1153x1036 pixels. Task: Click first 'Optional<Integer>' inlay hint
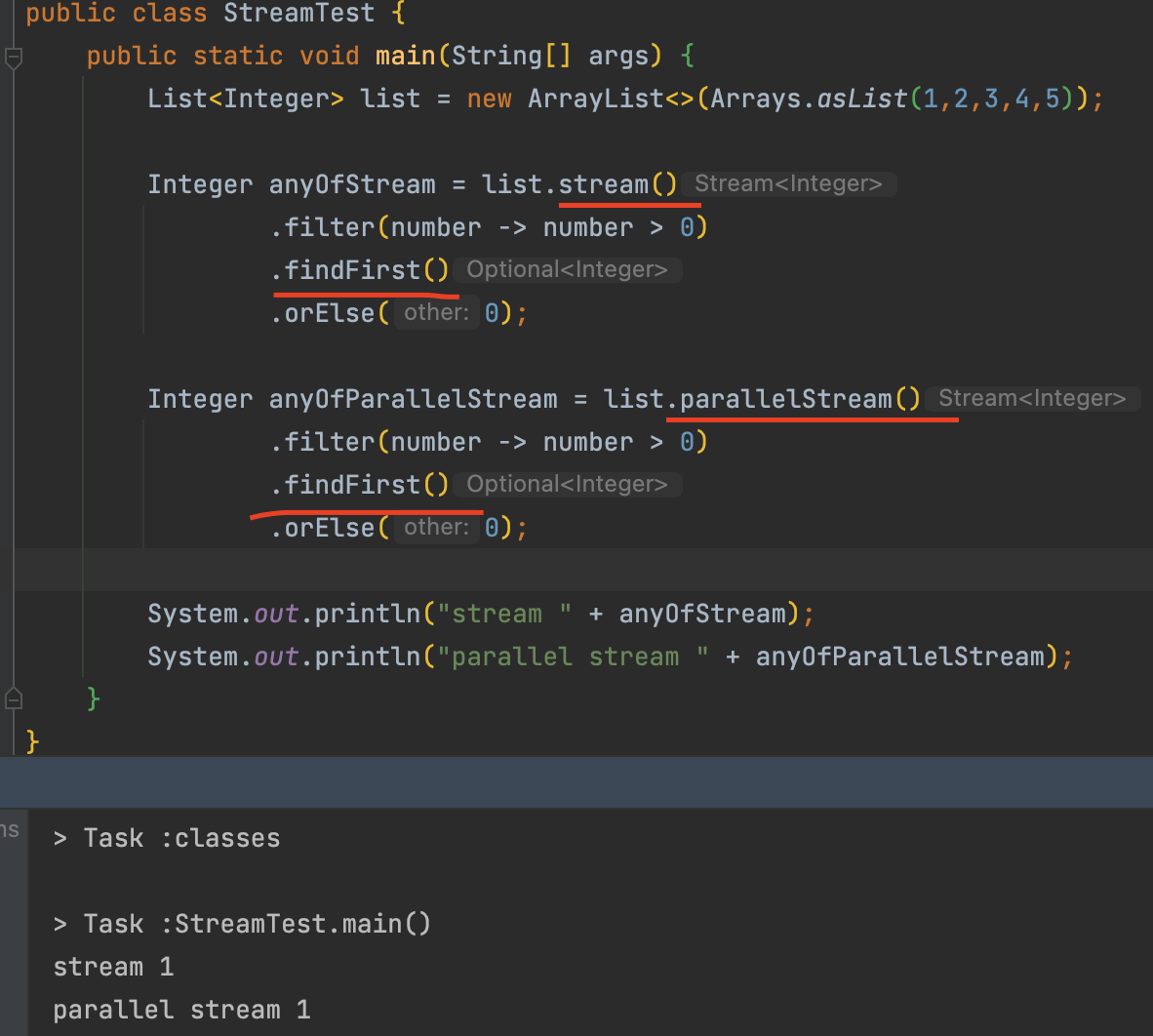[x=567, y=270]
